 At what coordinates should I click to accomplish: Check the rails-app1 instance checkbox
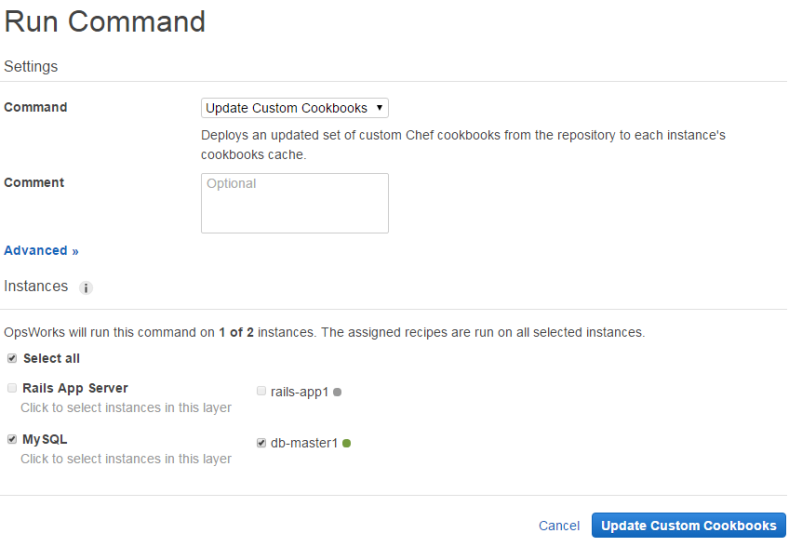pyautogui.click(x=261, y=392)
